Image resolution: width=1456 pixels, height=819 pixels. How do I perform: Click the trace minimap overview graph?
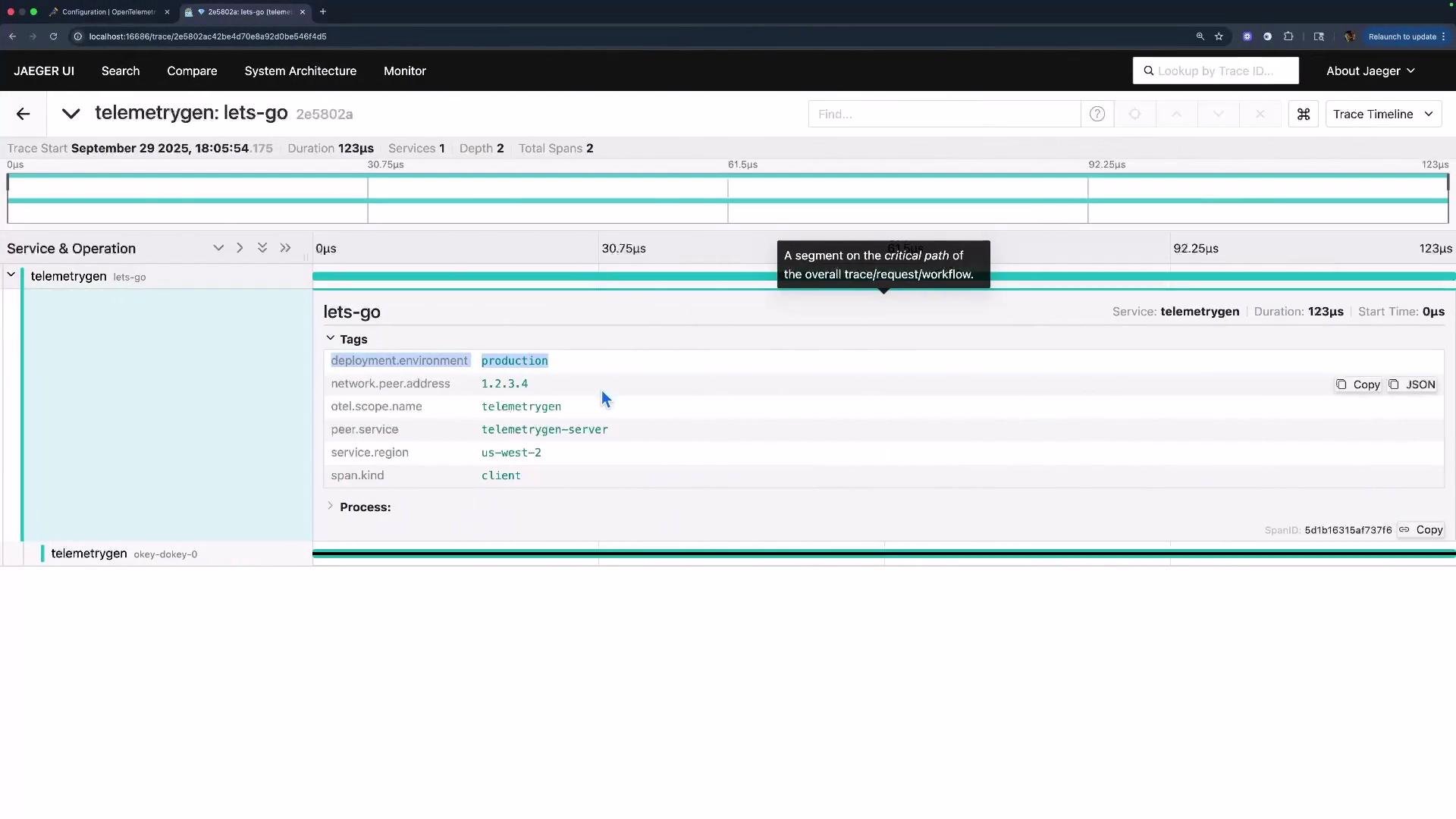tap(728, 198)
